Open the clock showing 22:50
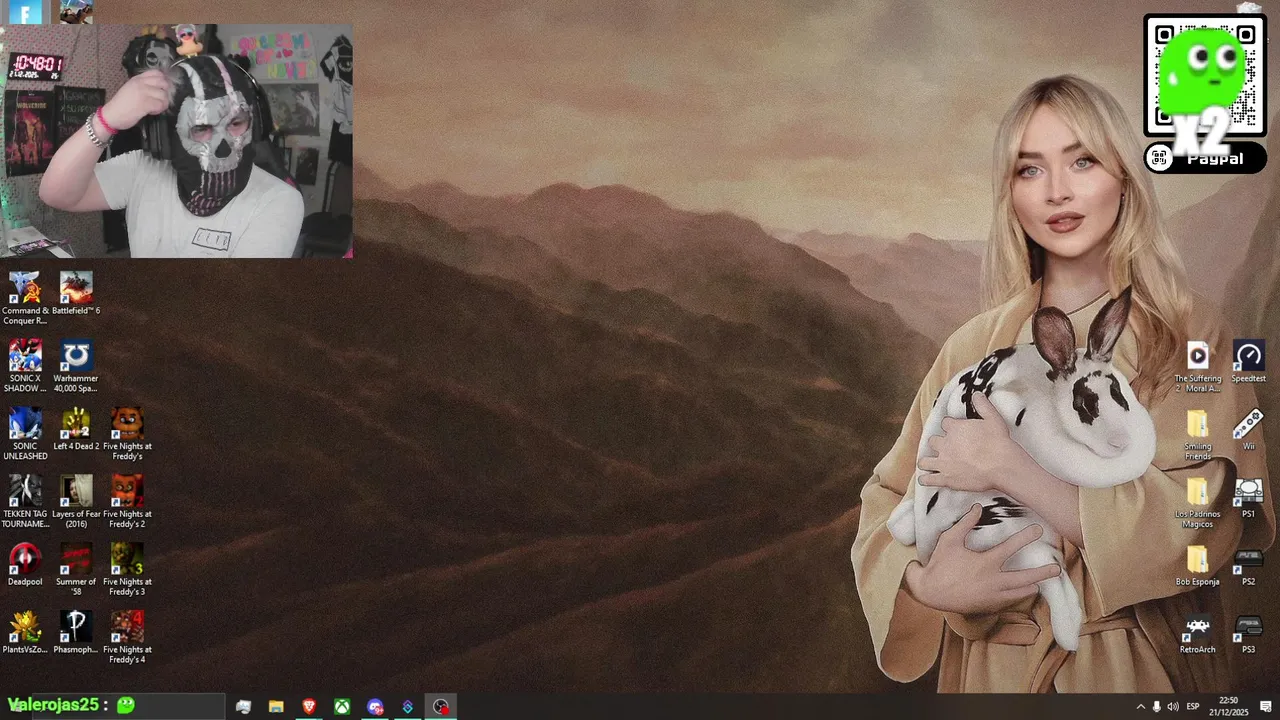This screenshot has width=1280, height=720. pos(1229,707)
